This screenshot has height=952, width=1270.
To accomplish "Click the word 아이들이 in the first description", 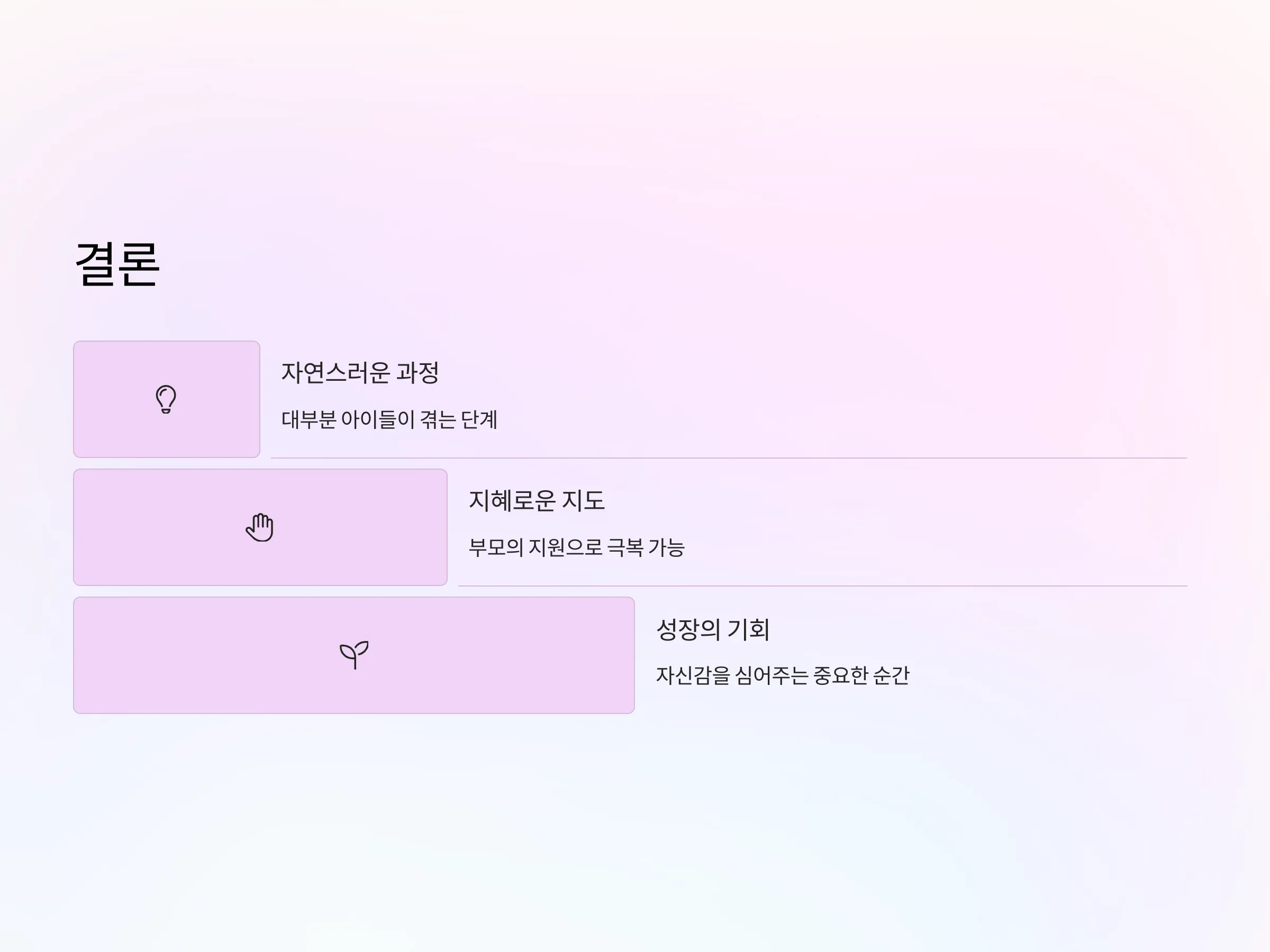I will 378,419.
